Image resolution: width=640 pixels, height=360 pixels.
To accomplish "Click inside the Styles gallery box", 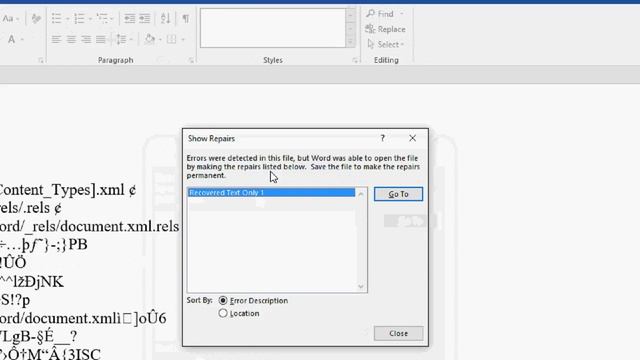I will pyautogui.click(x=273, y=28).
